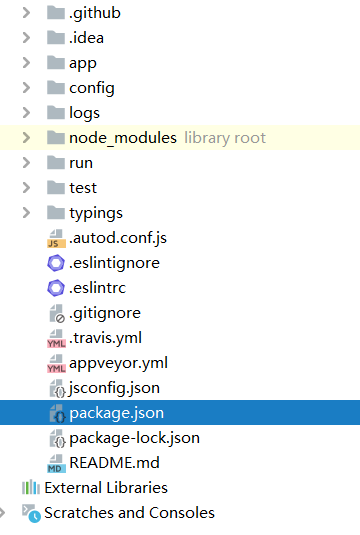Click the ESLint icon of .eslintignore
The width and height of the screenshot is (360, 535).
point(56,263)
